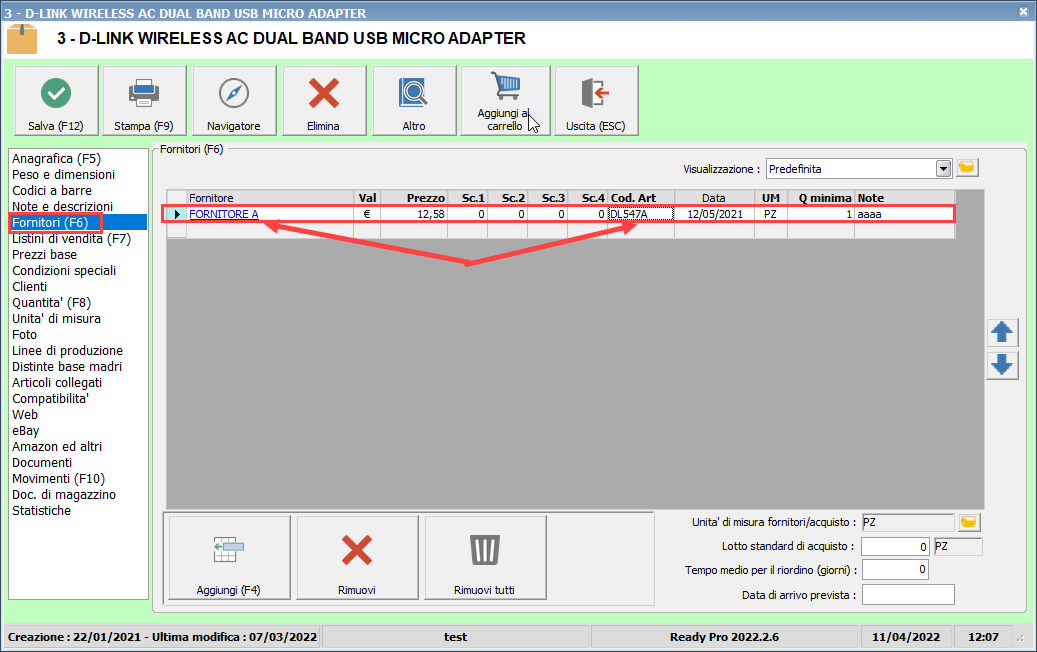Add the article via Aggiungi al carrello
Viewport: 1037px width, 652px height.
[505, 101]
